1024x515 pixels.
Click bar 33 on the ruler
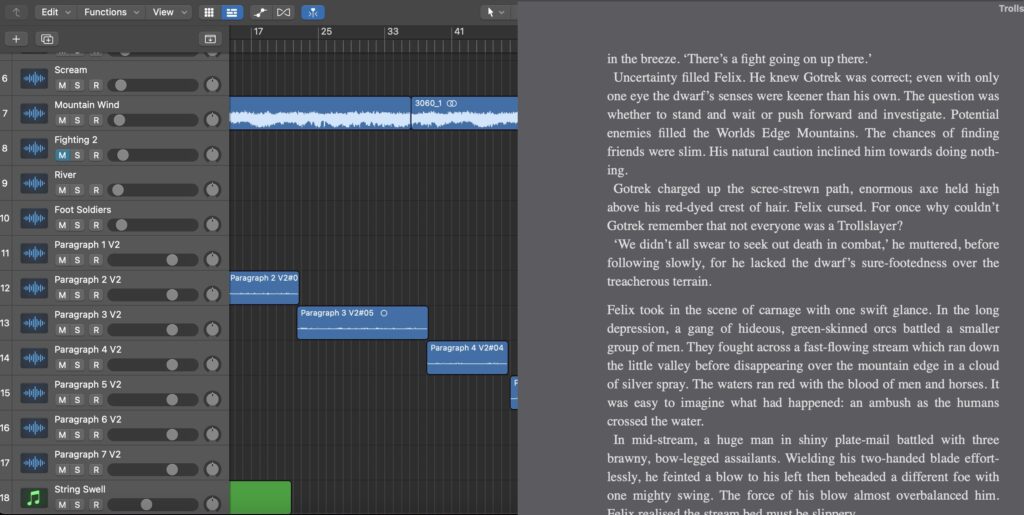click(x=392, y=31)
